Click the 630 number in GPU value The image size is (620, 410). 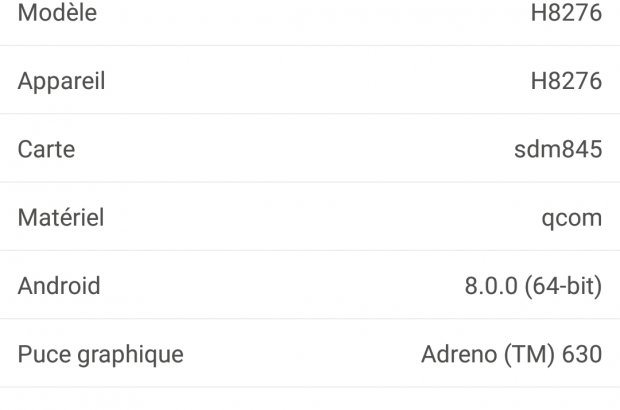(x=584, y=355)
